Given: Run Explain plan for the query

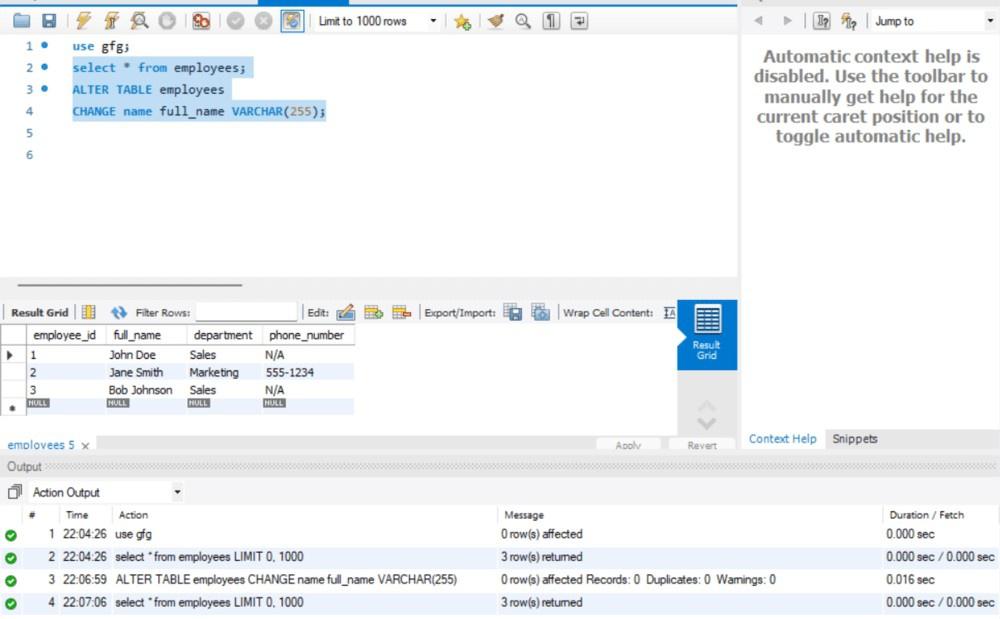Looking at the screenshot, I should [140, 20].
